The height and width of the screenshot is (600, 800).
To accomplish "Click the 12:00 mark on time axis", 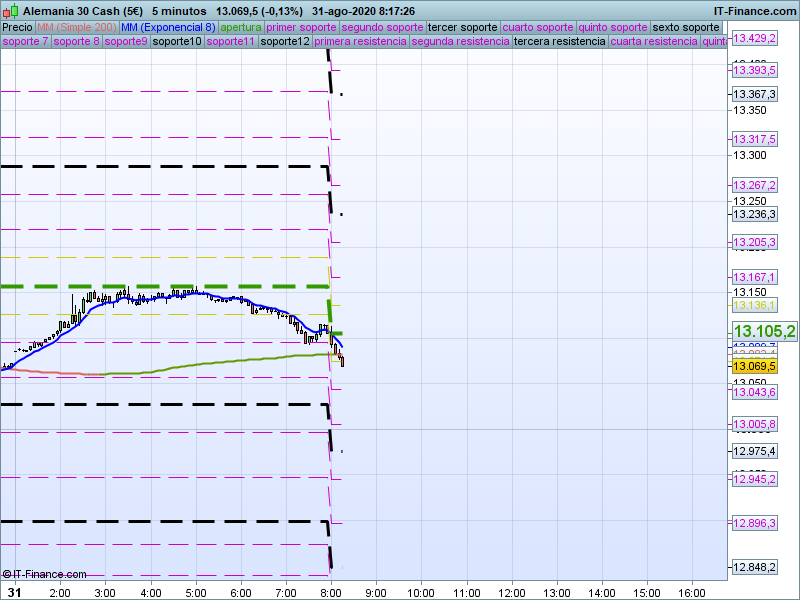I will click(x=512, y=592).
